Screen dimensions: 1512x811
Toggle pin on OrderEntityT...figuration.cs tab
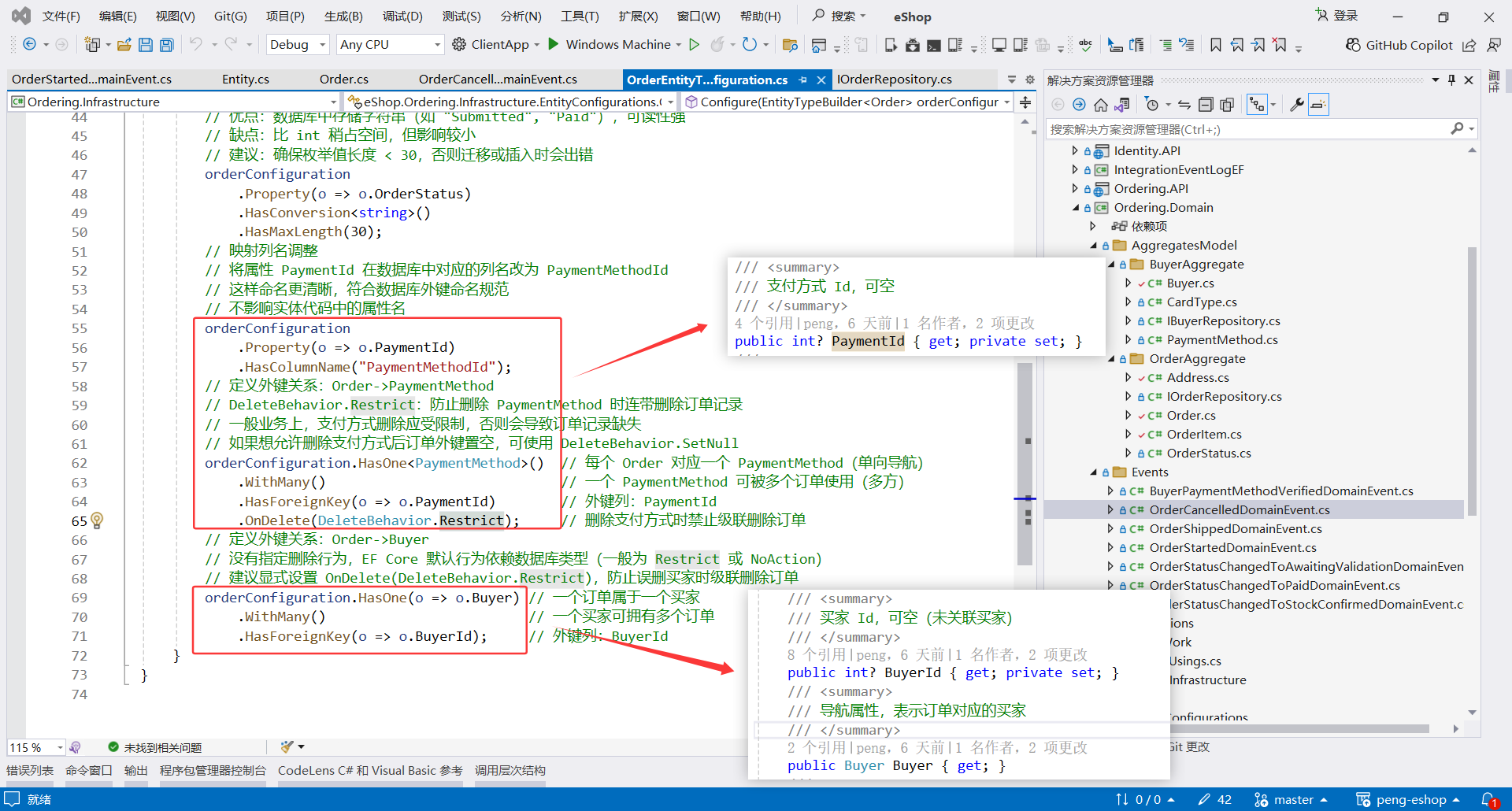[802, 80]
